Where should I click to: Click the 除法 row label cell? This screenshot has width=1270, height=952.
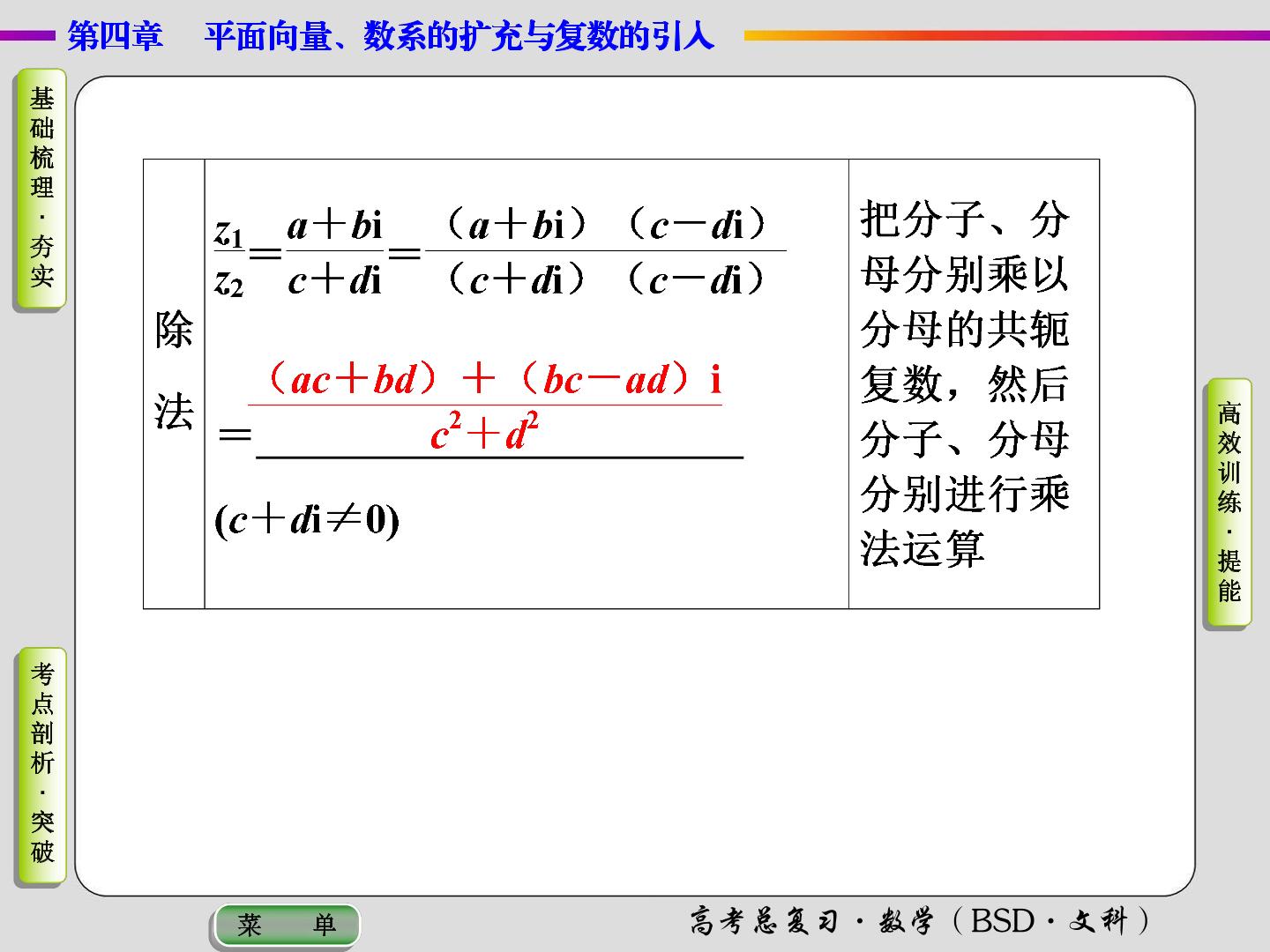[174, 383]
